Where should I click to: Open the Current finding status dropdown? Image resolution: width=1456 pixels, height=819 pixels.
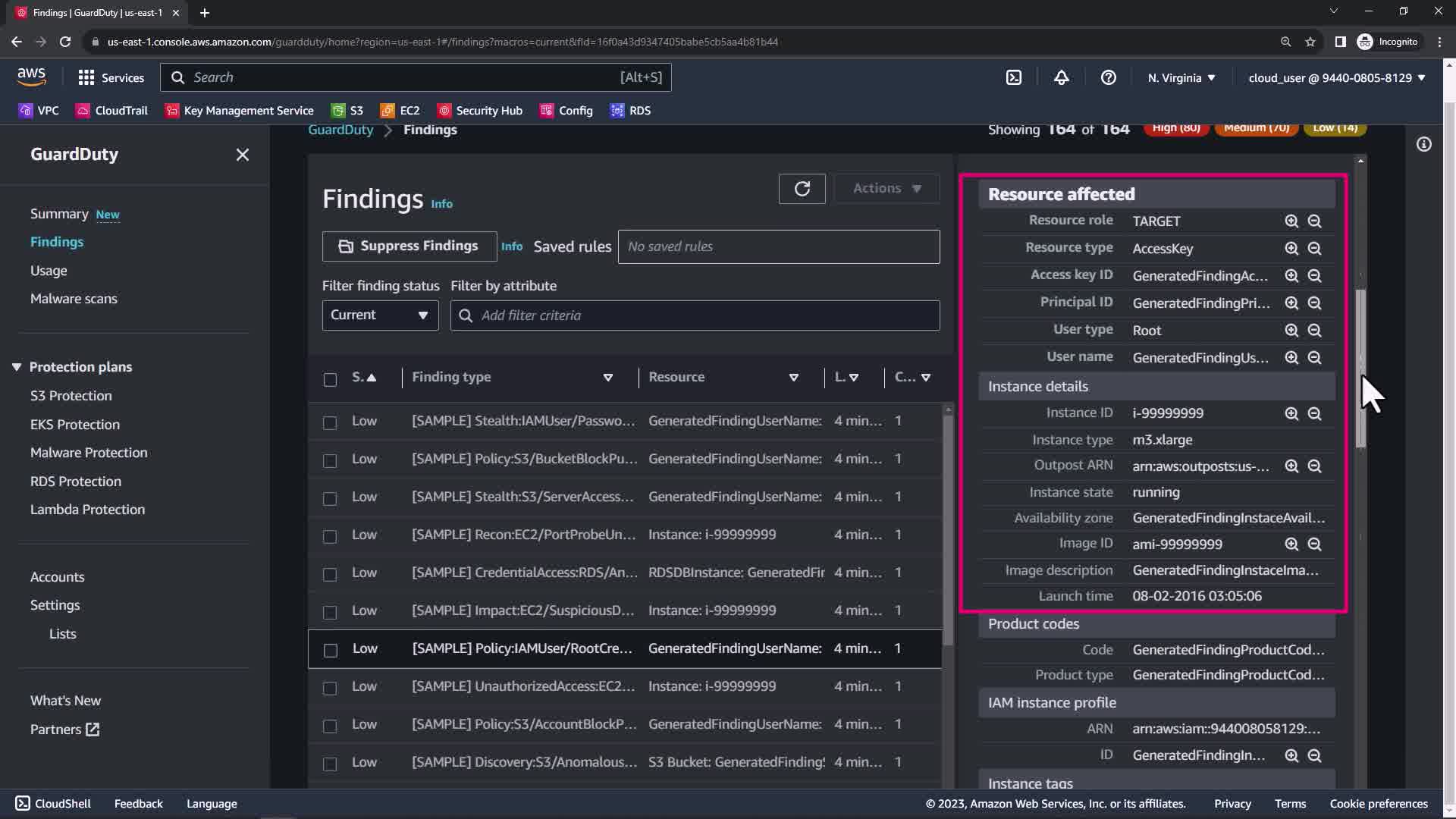click(380, 315)
